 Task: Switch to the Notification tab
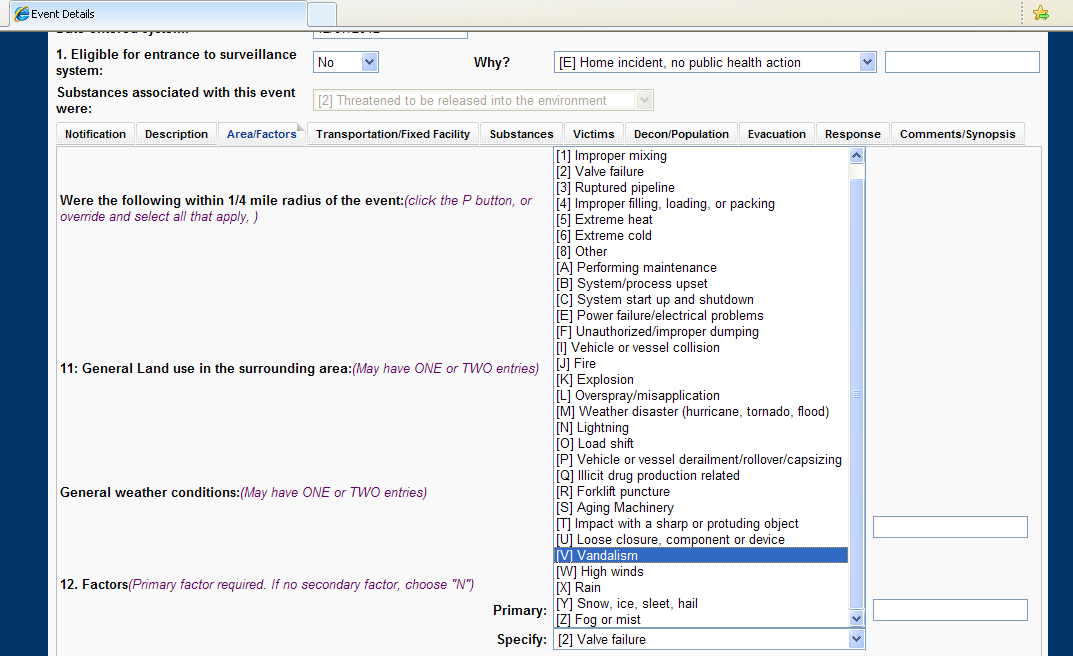[x=96, y=134]
